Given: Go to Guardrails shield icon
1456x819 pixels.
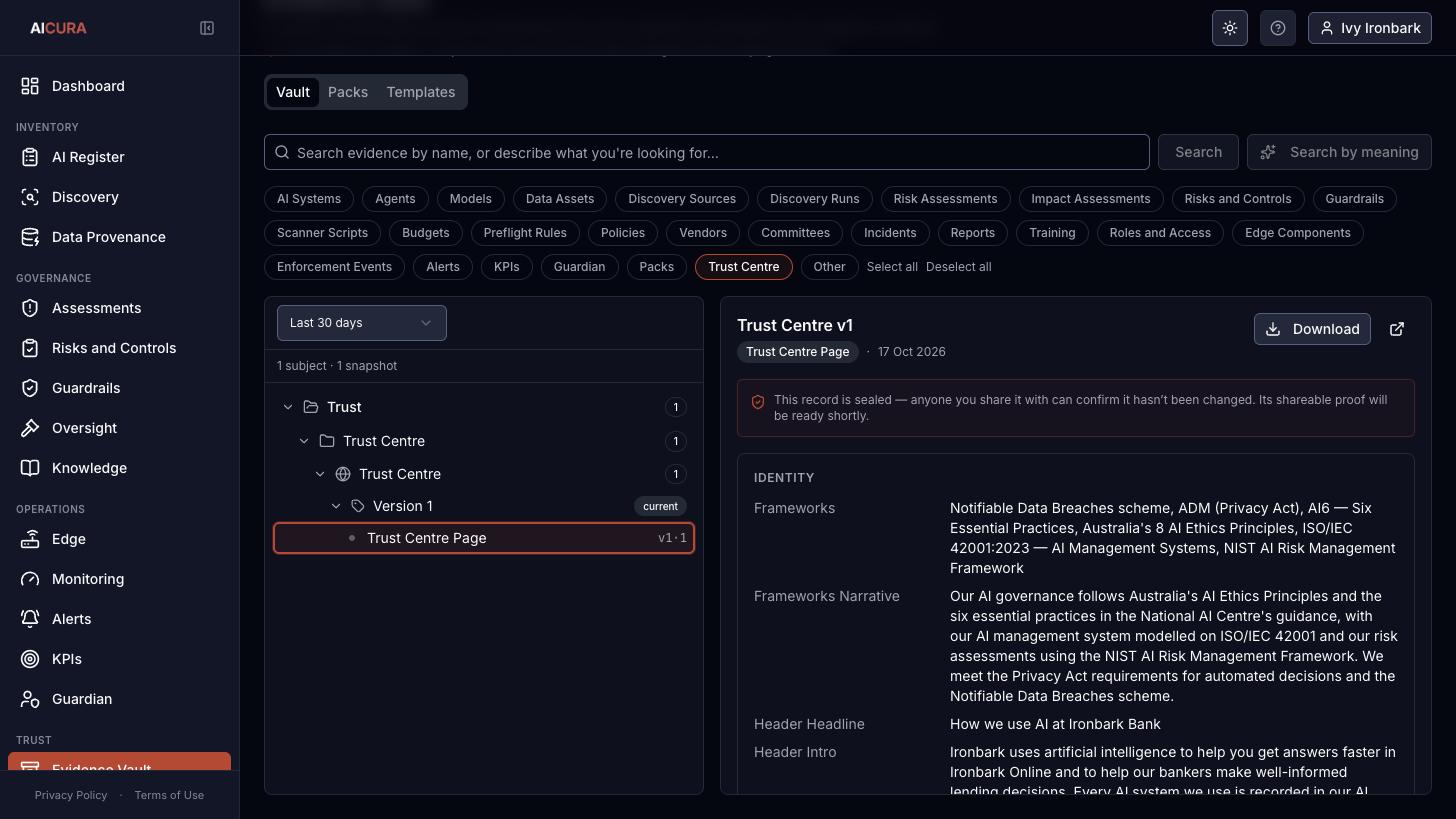Looking at the screenshot, I should 30,388.
